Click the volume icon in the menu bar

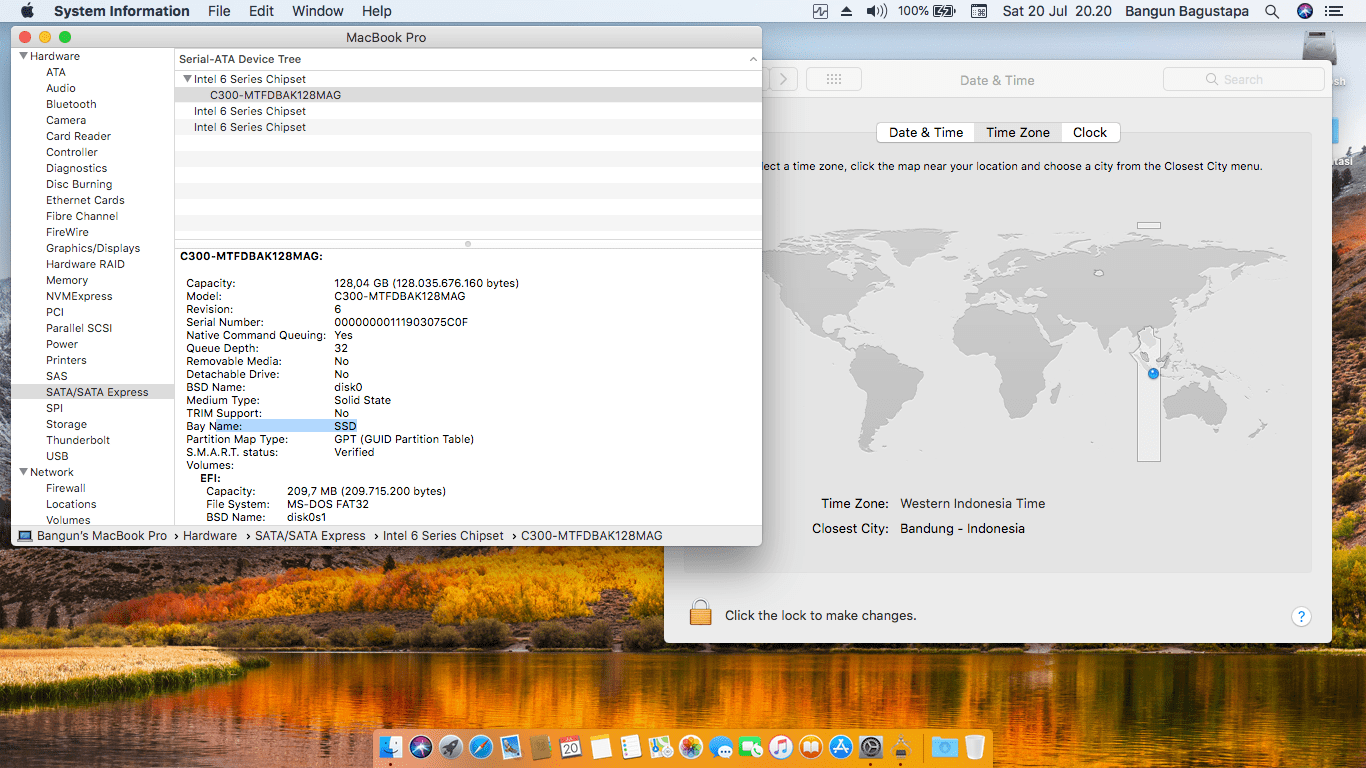[x=876, y=11]
